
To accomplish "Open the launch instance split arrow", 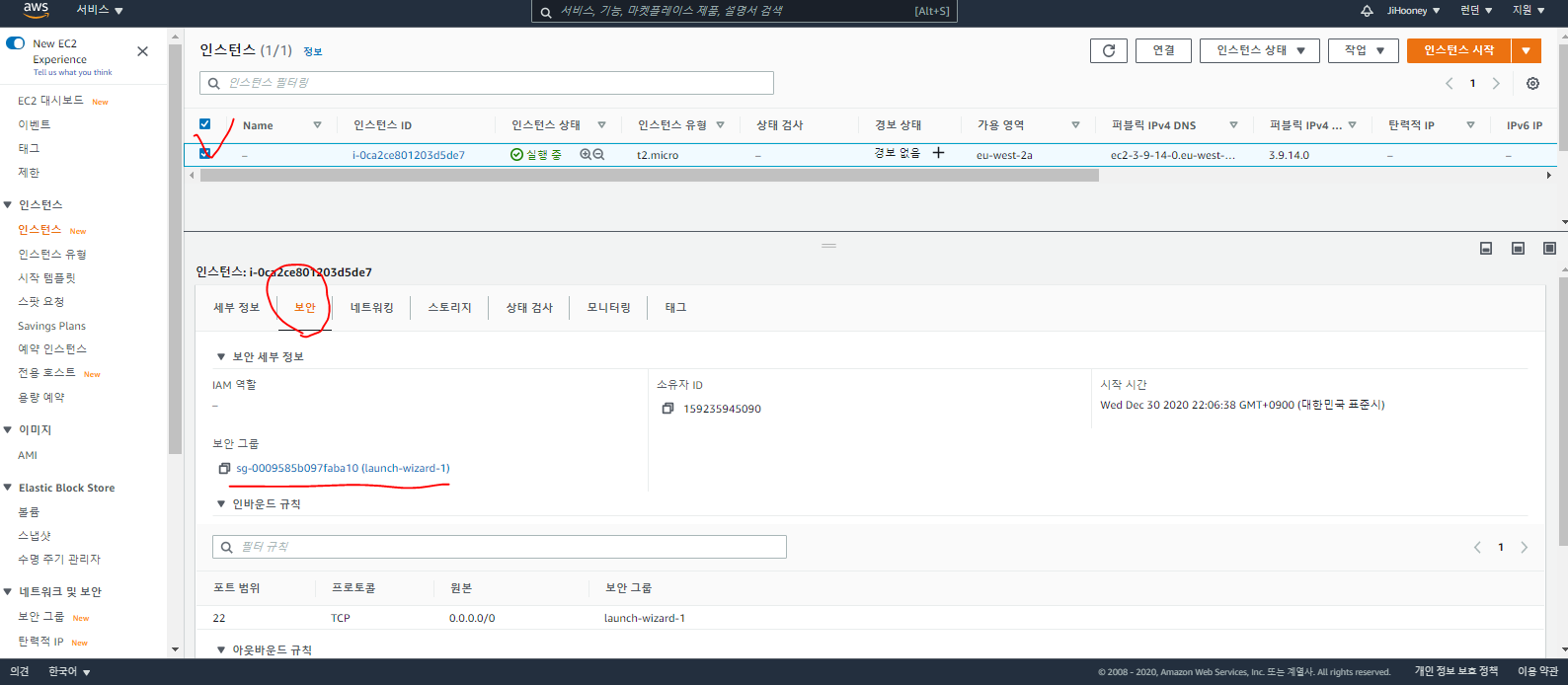I will (x=1527, y=50).
